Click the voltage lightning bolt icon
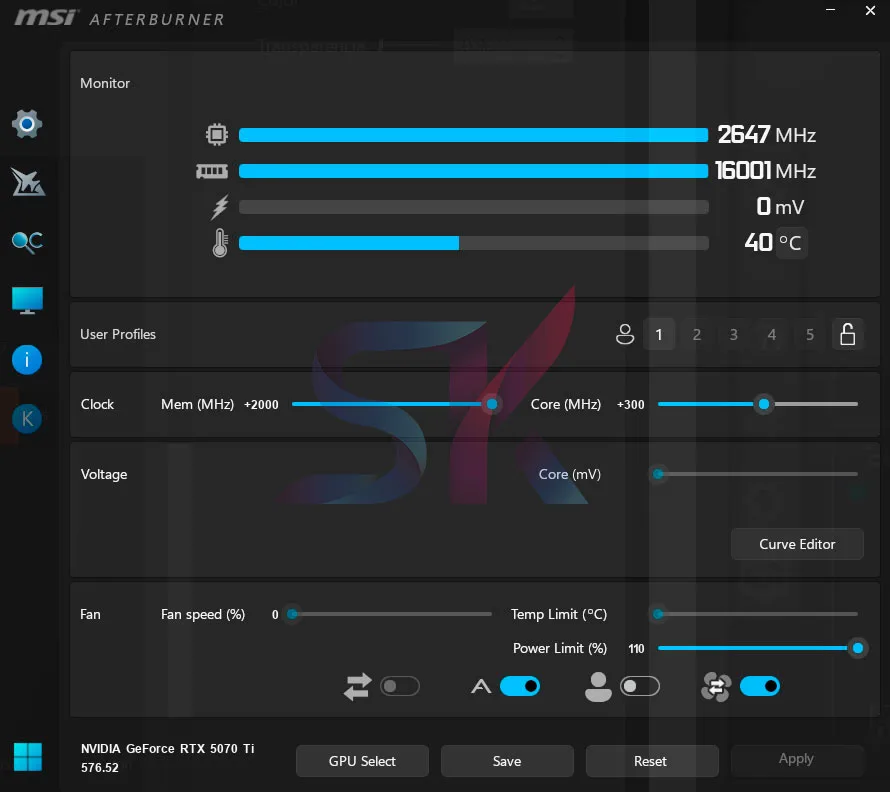Image resolution: width=890 pixels, height=792 pixels. 220,207
